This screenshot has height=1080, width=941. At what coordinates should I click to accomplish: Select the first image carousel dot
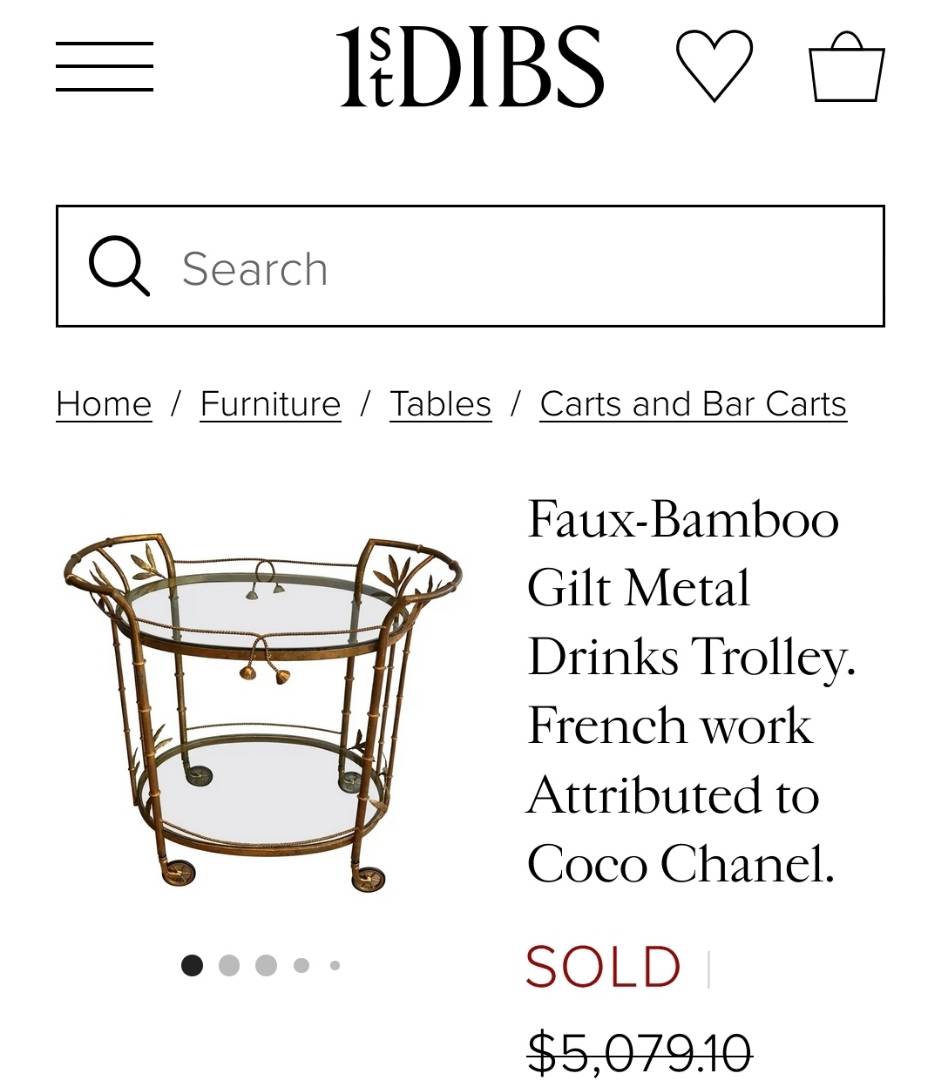pos(192,965)
